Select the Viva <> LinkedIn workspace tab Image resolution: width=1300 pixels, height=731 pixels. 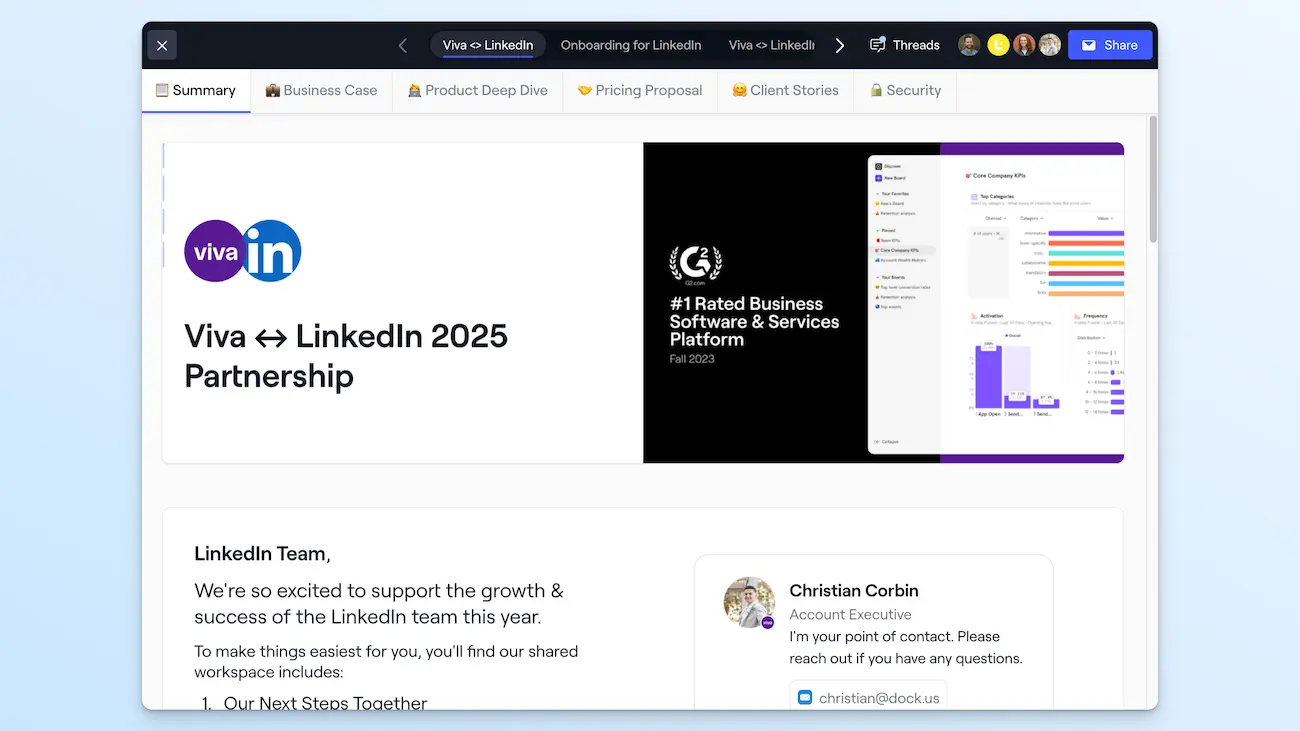488,45
